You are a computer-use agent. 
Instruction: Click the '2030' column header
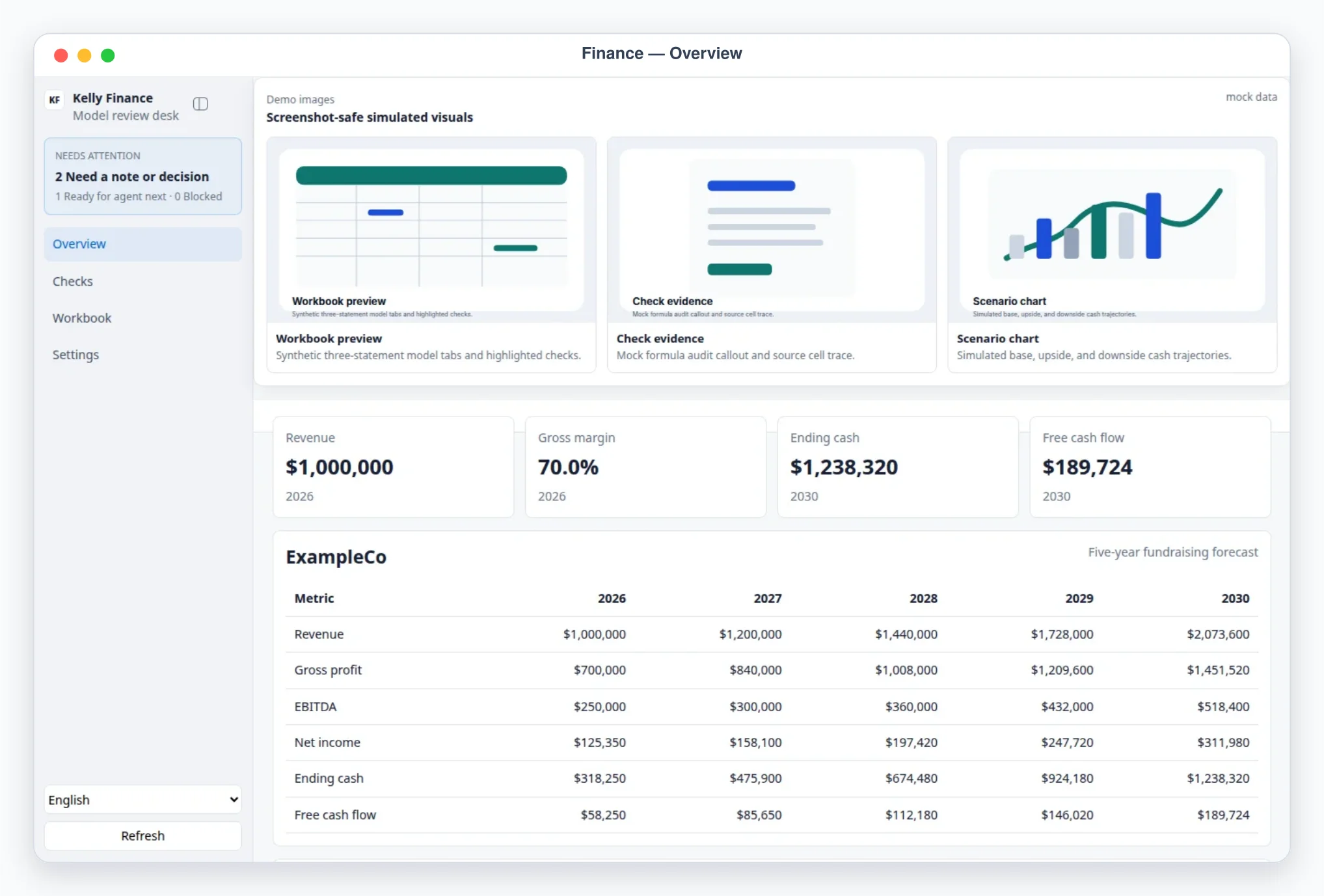(1236, 599)
